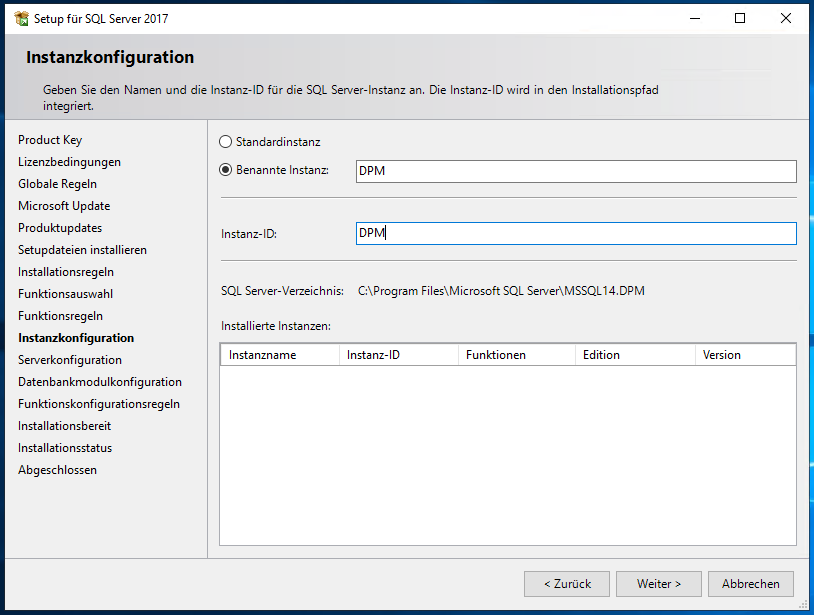Screen dimensions: 814x615
Task: Select Setupdateien installieren step
Action: pyautogui.click(x=82, y=250)
